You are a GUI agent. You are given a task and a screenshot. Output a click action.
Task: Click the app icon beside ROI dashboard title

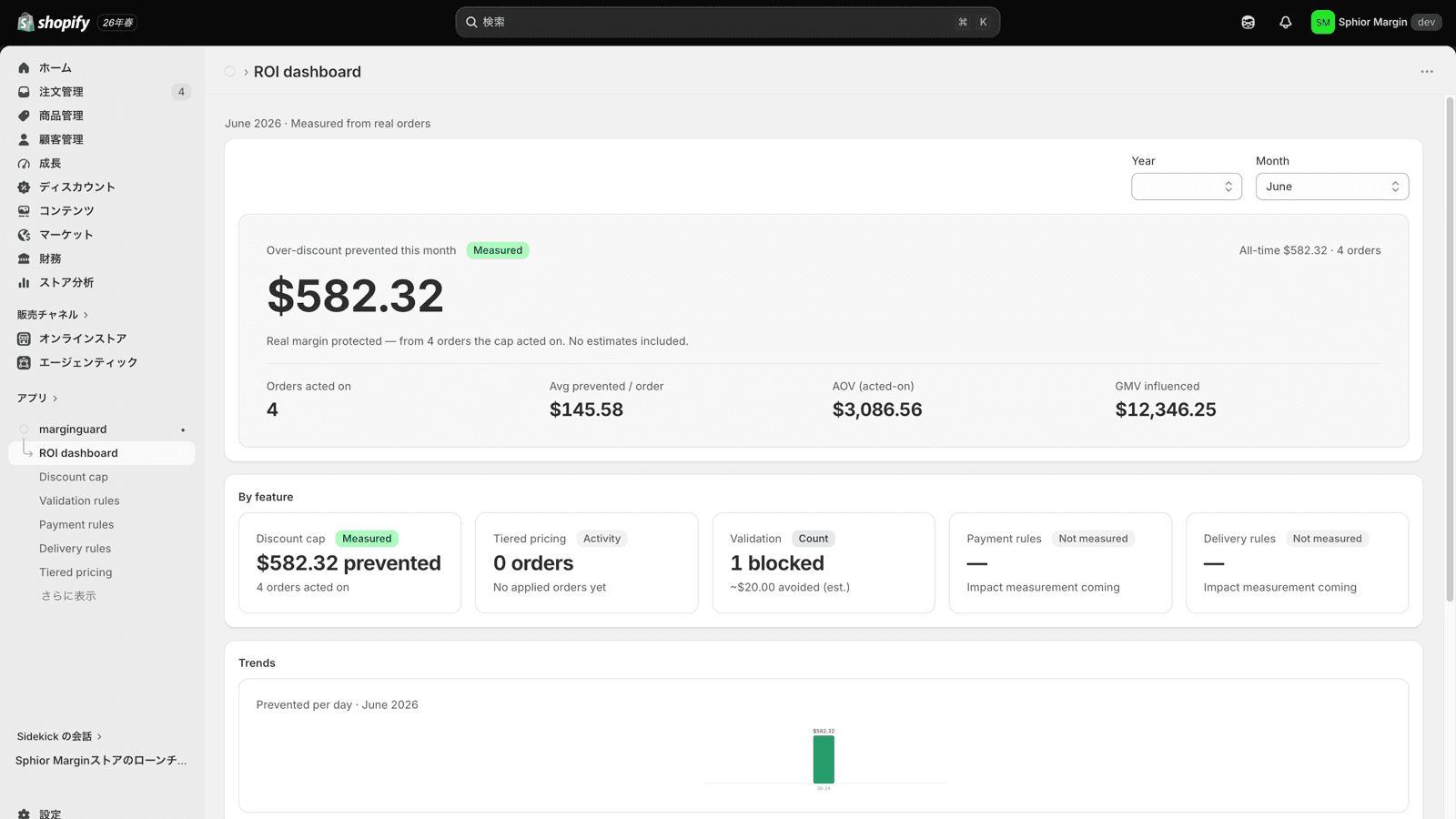[x=230, y=72]
